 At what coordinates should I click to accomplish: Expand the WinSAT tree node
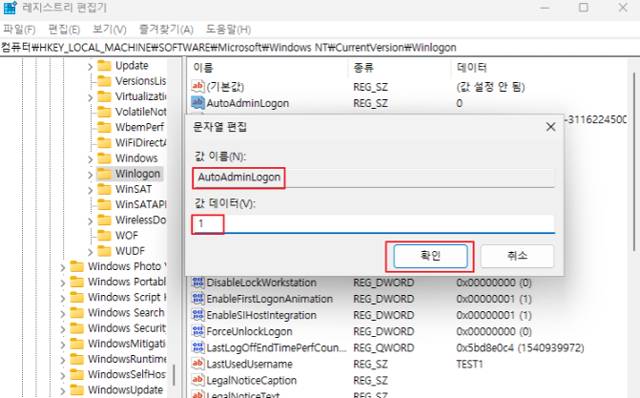(90, 190)
